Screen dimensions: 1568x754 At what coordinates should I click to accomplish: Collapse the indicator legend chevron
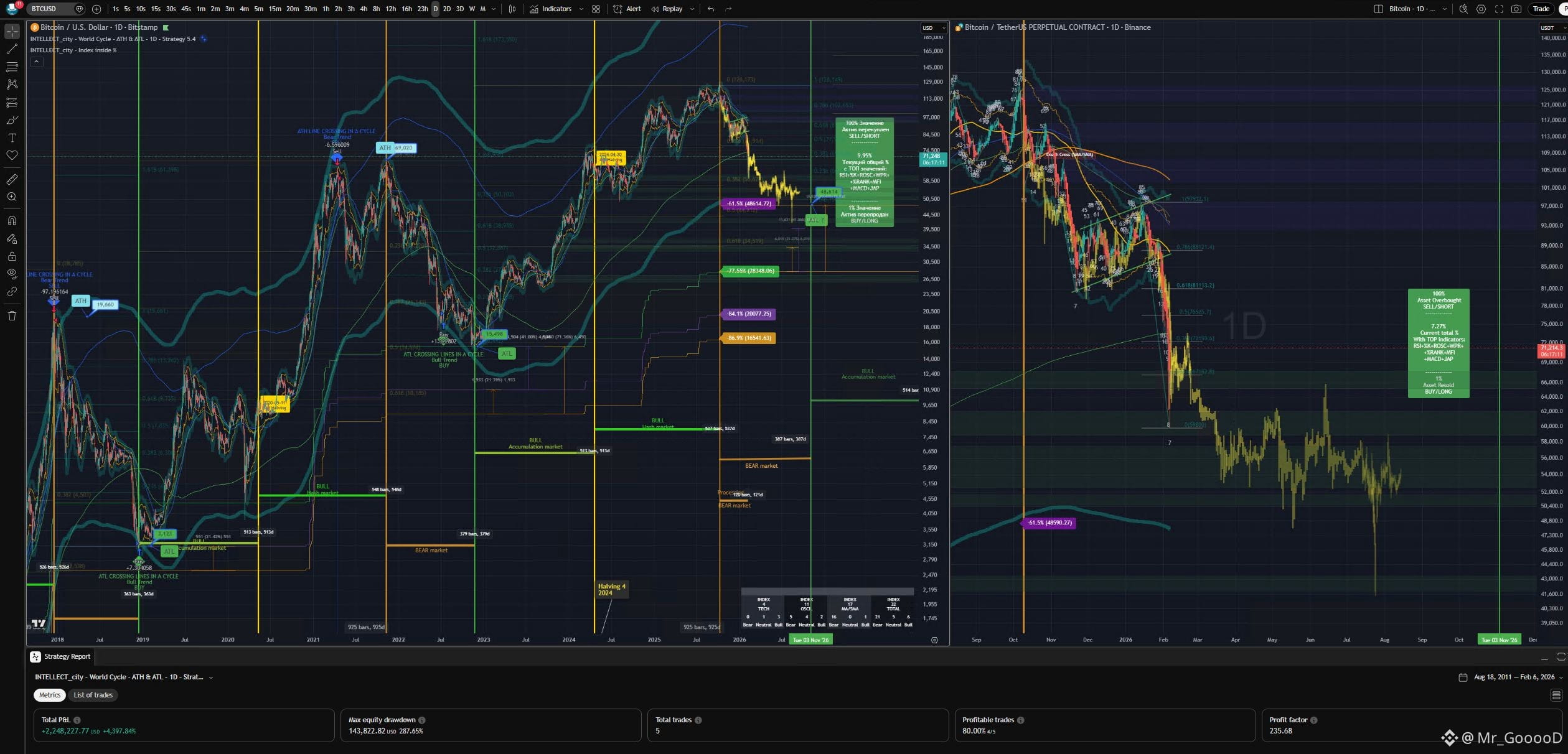coord(36,62)
